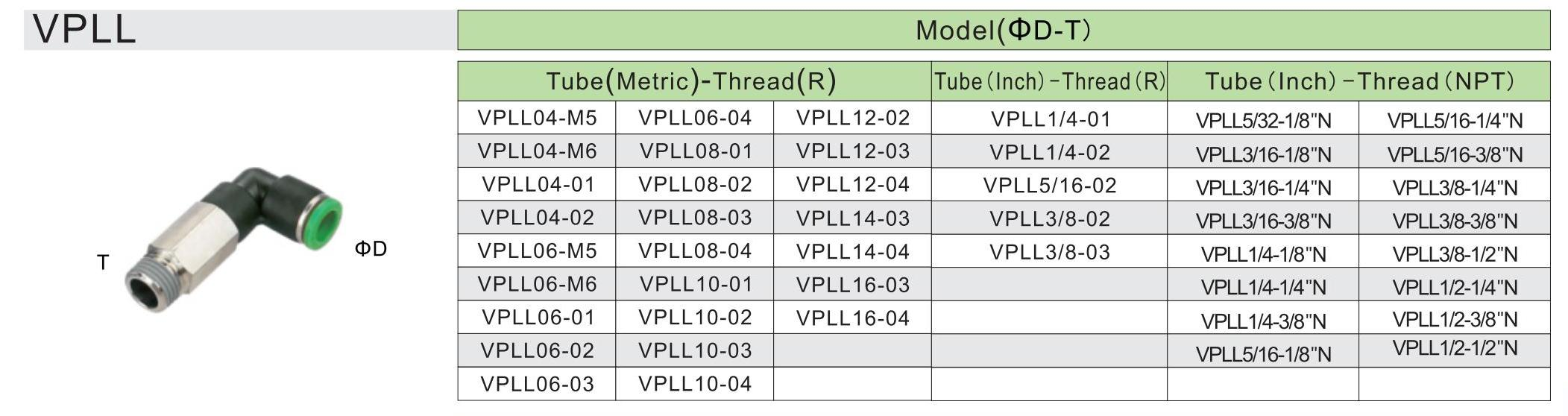Click the VPLL5/32-1/8"N cell

pos(1263,121)
